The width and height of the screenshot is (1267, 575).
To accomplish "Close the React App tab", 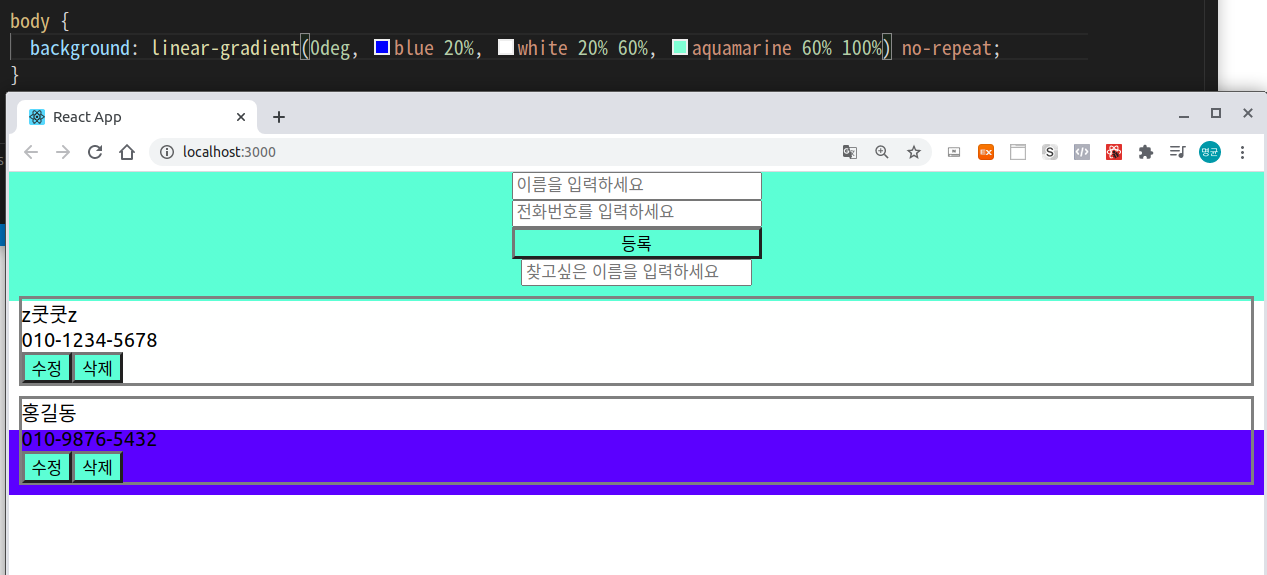I will pos(241,117).
